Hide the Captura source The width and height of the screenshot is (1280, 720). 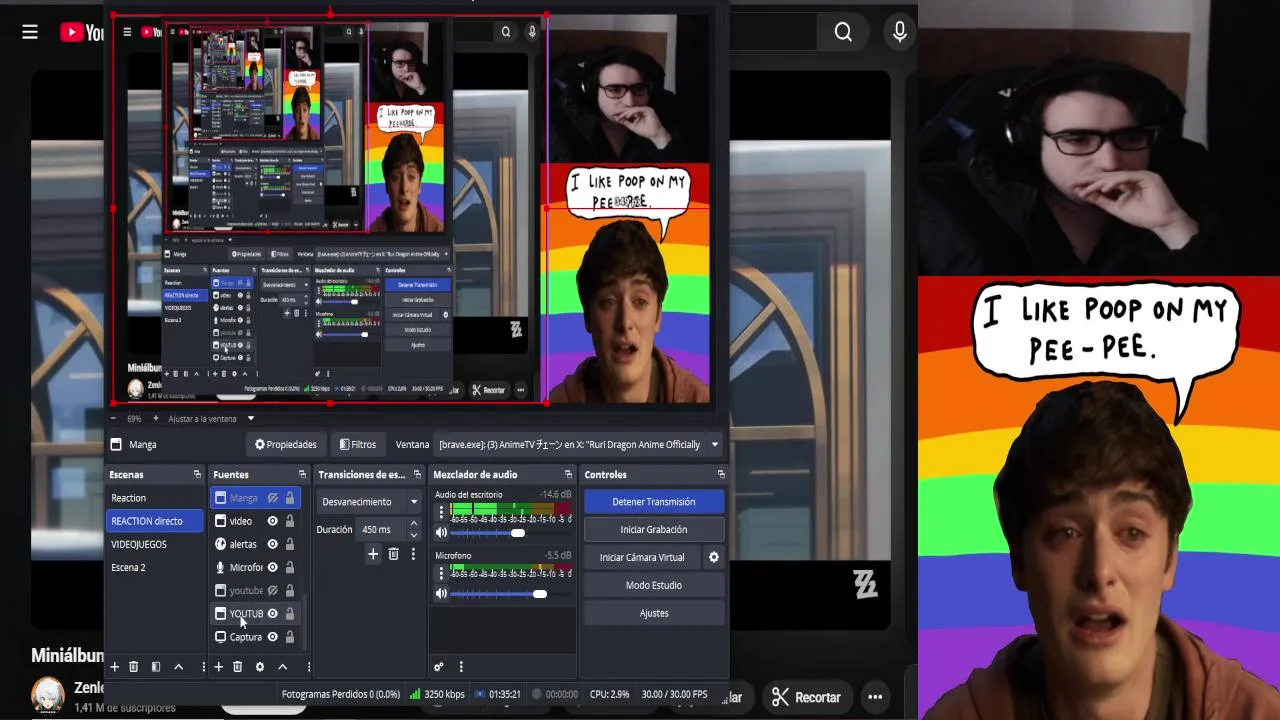[x=272, y=637]
